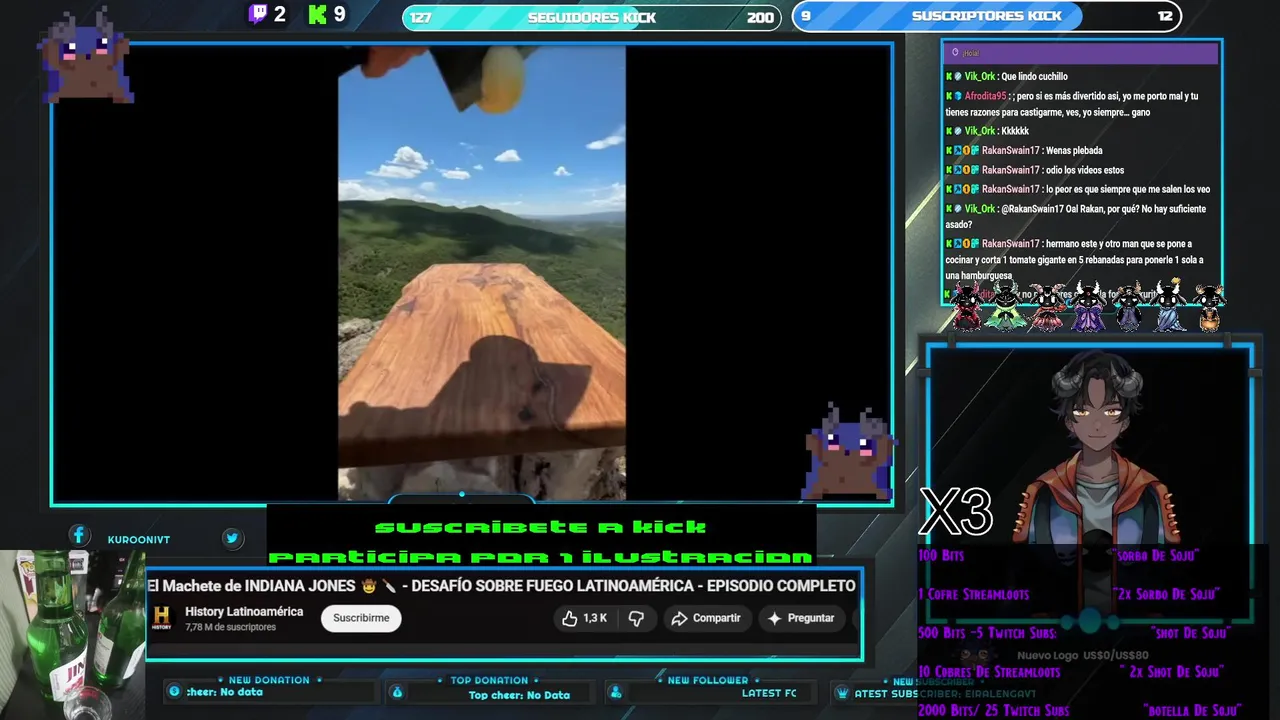Click the Vik_Ork username on 'Que lindo cuchillo'

click(x=980, y=77)
